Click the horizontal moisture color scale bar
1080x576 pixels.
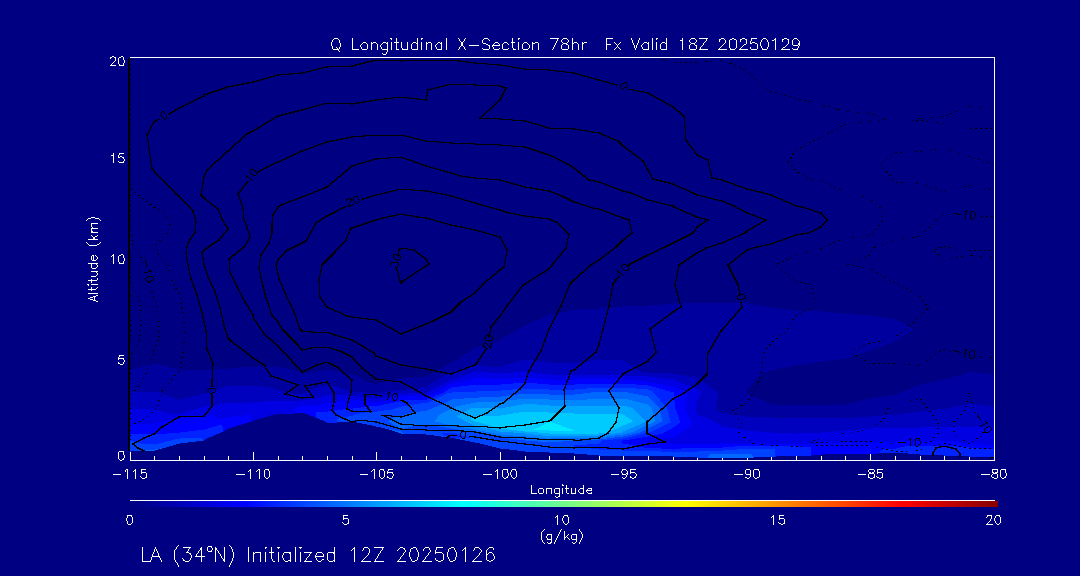point(563,504)
